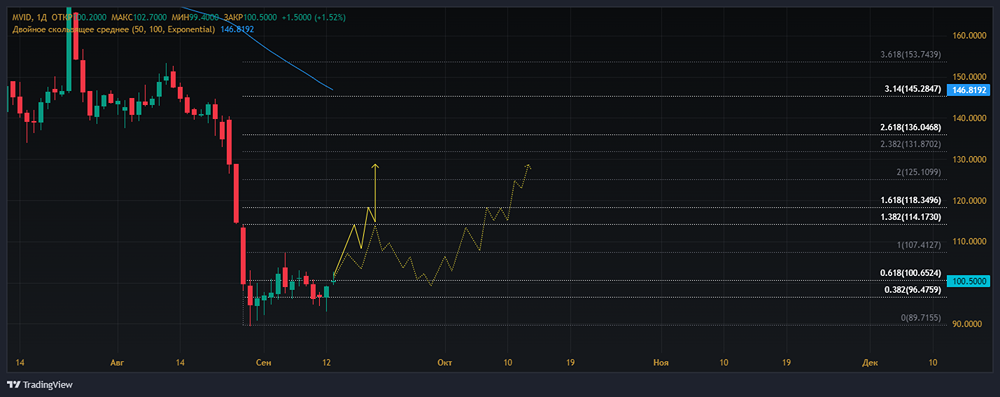Click the blue 146.8192 indicator value in the legend
The width and height of the screenshot is (1000, 397).
(x=237, y=29)
